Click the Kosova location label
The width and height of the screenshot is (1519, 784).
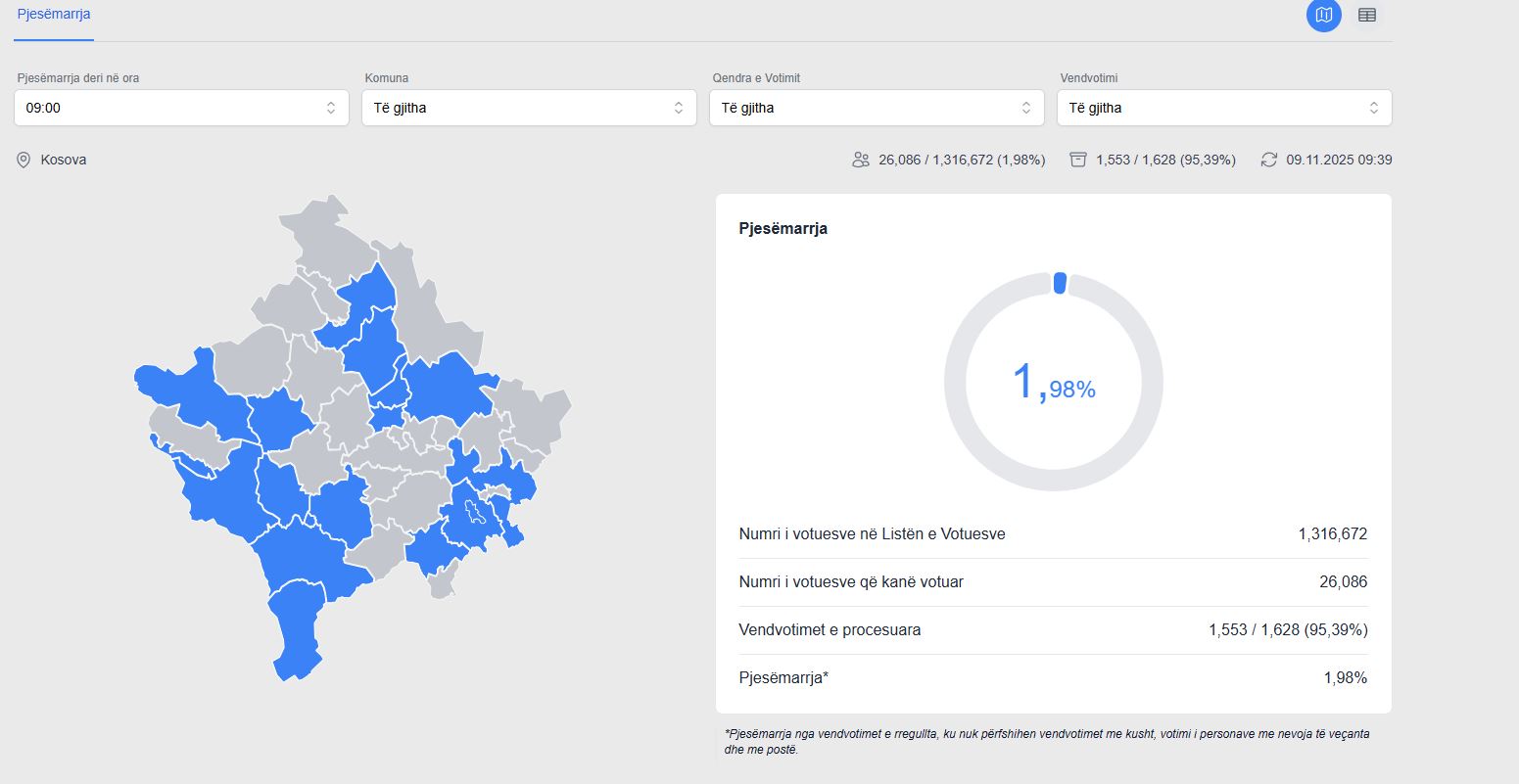click(x=64, y=160)
